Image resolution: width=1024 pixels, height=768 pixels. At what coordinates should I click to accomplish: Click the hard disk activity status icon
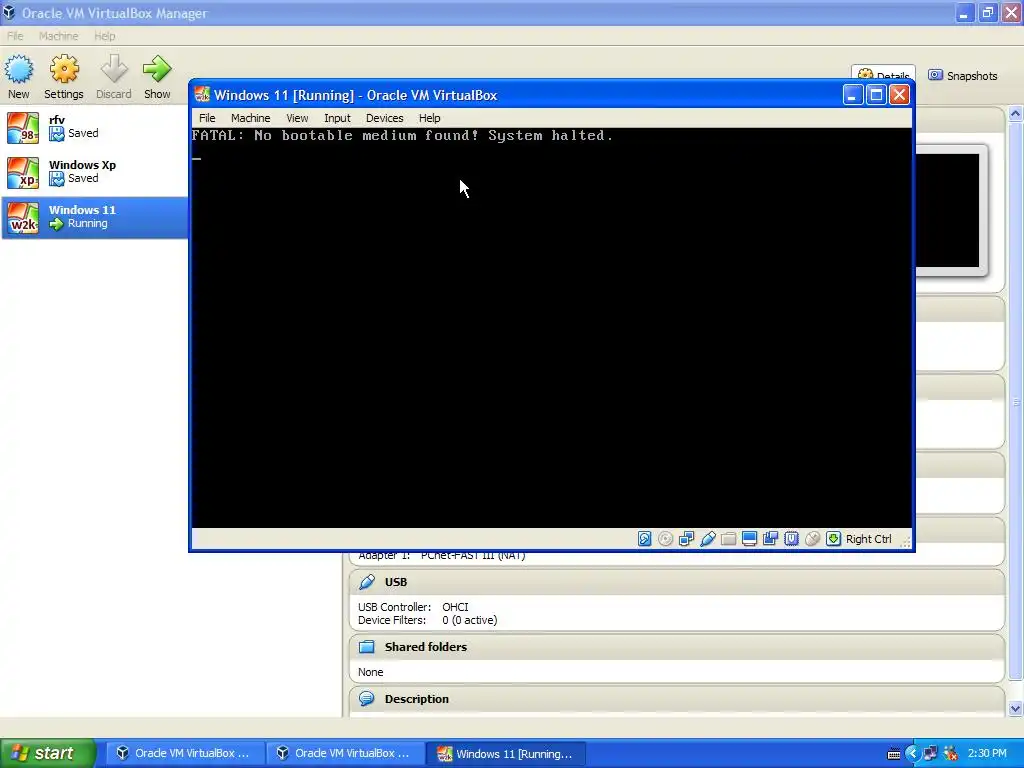[645, 539]
